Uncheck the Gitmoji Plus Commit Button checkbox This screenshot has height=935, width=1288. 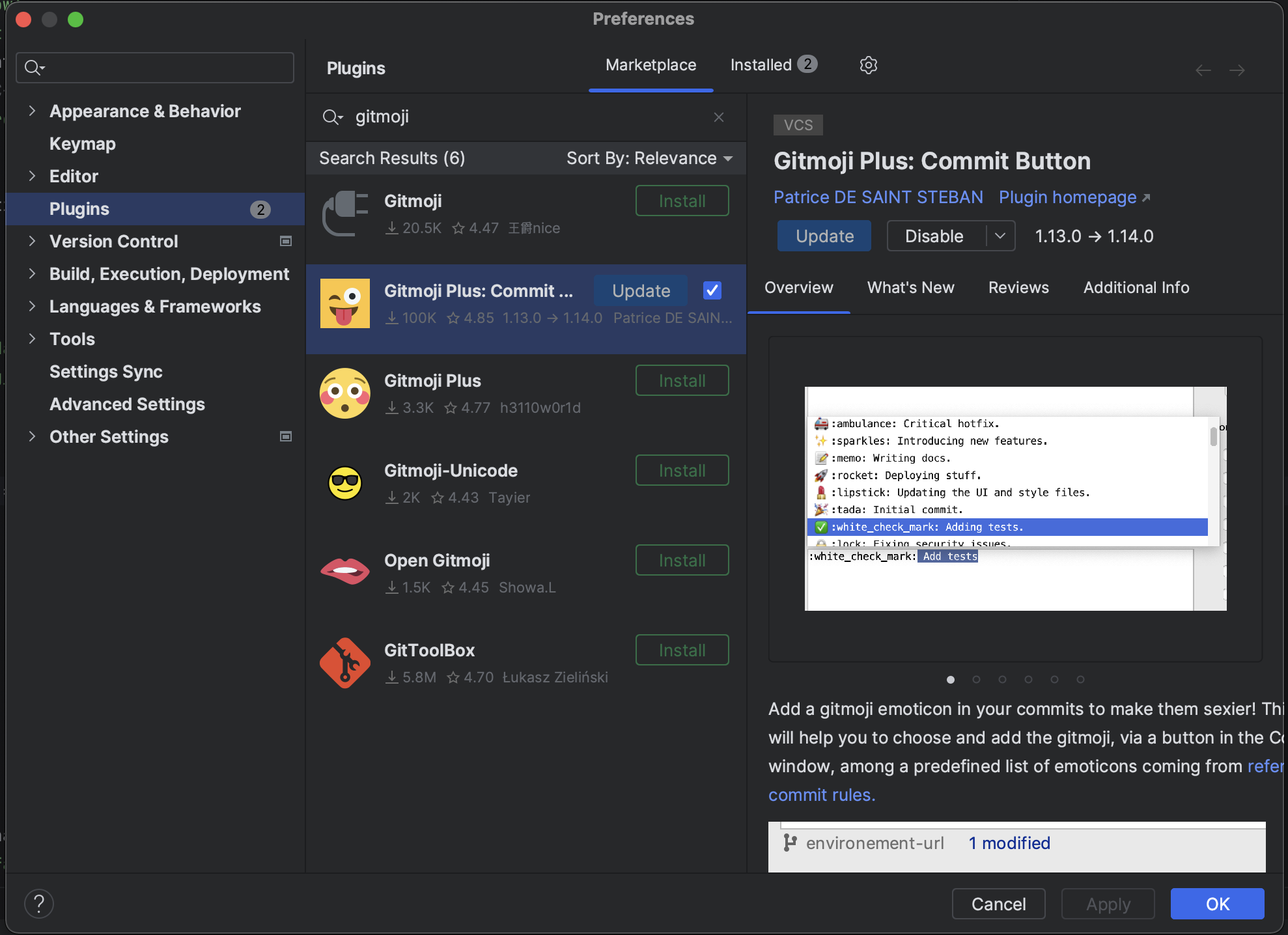coord(712,290)
